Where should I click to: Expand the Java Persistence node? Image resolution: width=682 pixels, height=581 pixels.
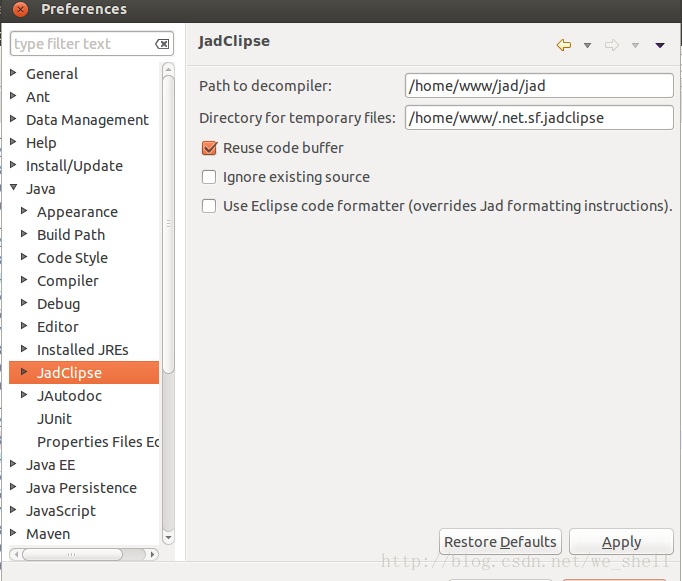[13, 487]
